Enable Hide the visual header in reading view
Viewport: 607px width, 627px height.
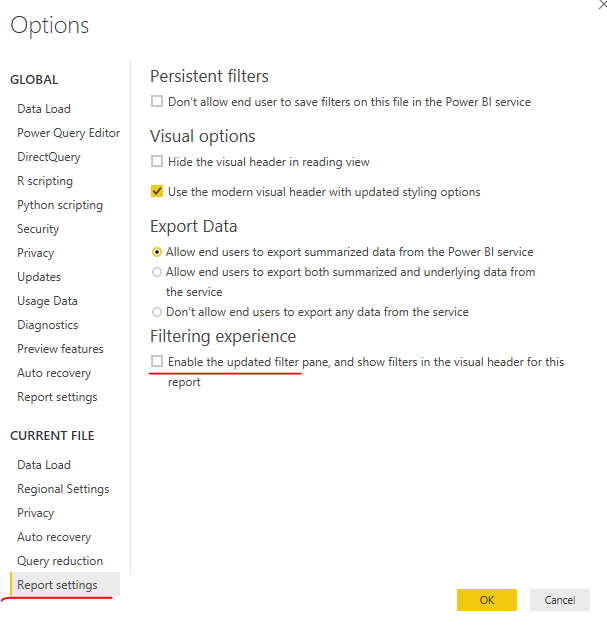click(x=157, y=161)
